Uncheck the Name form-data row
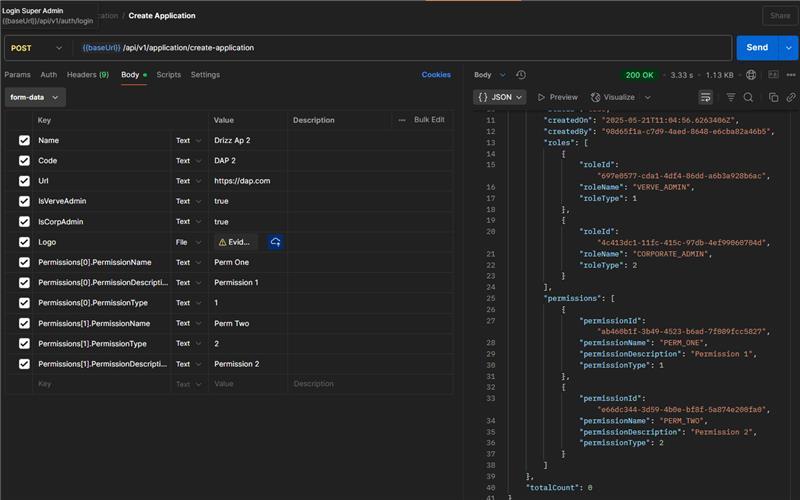This screenshot has width=800, height=500. 24,141
